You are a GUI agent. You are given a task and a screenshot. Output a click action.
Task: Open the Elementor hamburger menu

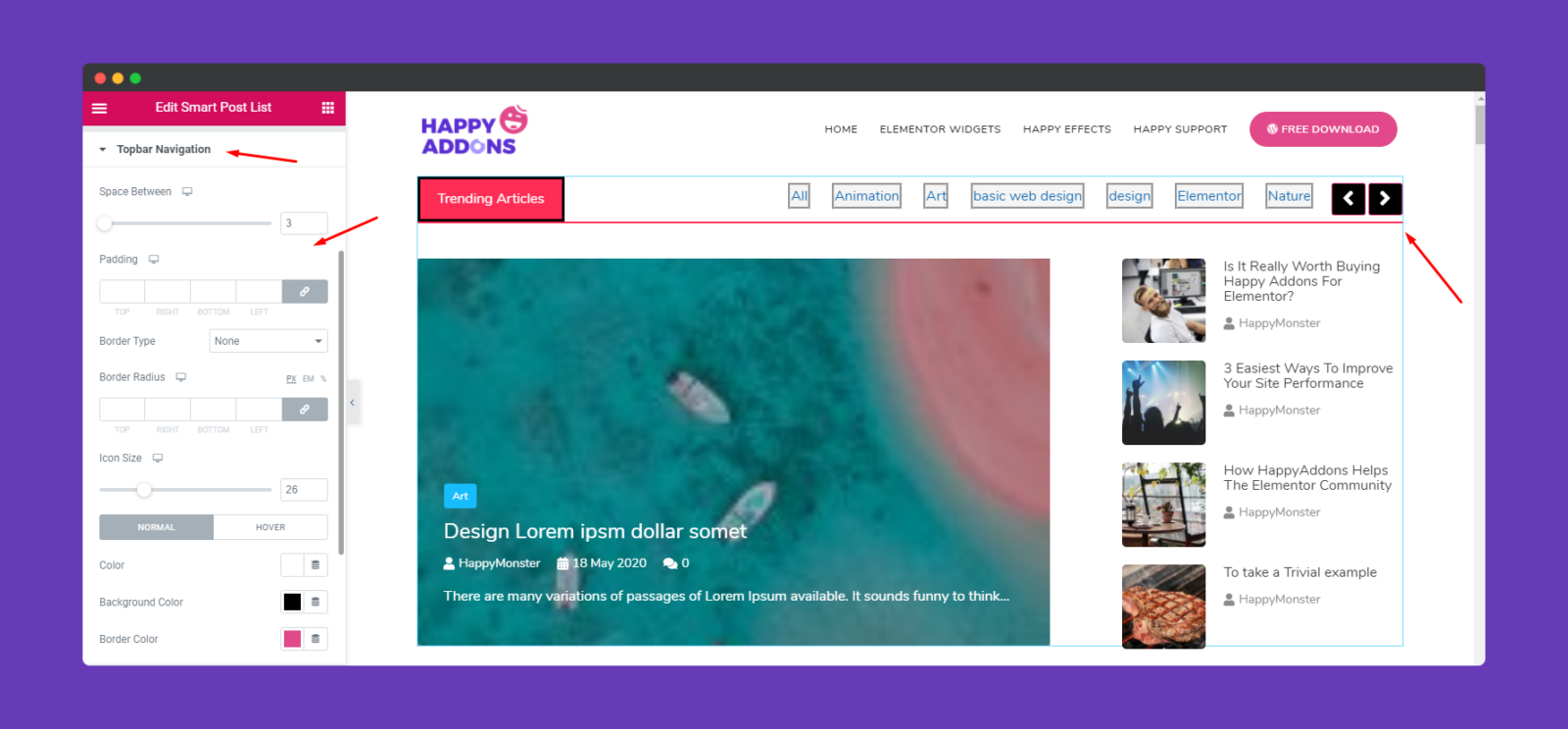(99, 108)
